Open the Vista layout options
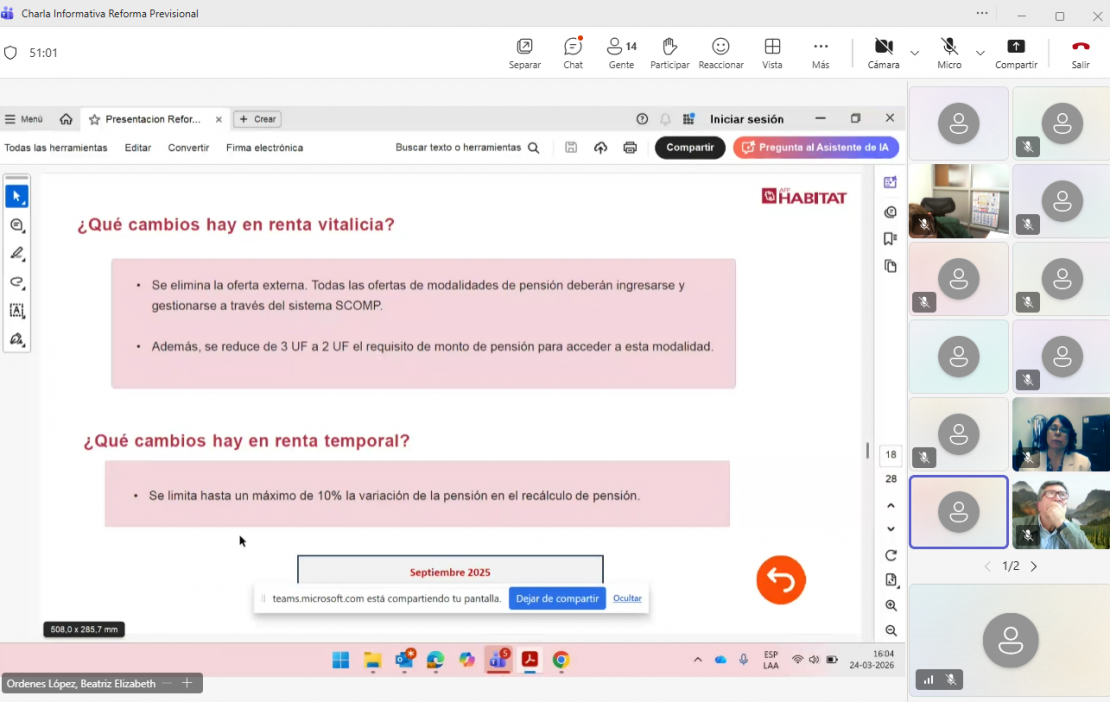Screen dimensions: 1110x702 click(772, 52)
